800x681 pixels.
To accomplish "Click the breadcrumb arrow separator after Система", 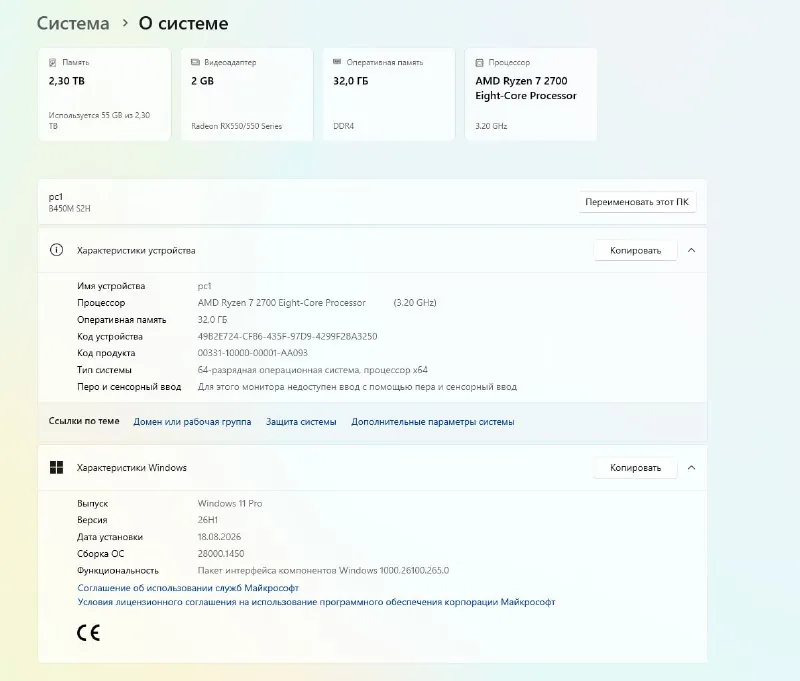I will click(x=124, y=23).
